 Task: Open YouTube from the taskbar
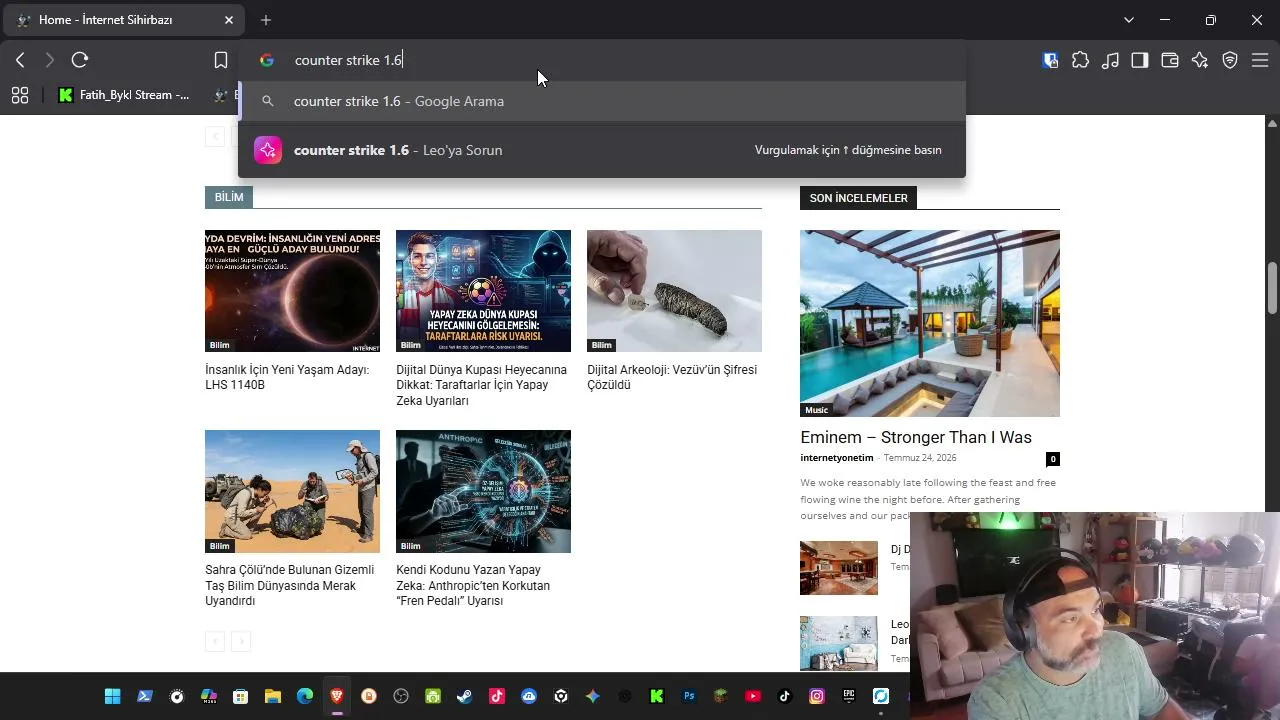click(753, 696)
